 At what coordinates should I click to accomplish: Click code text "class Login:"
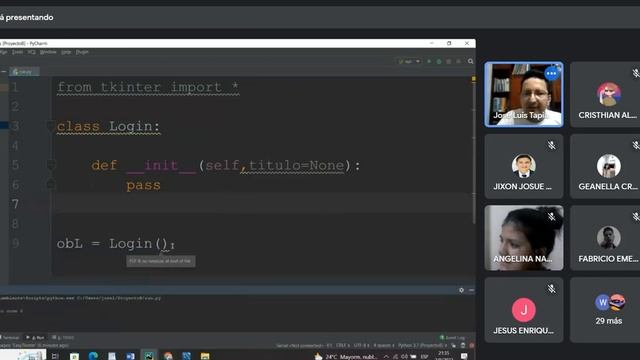109,127
